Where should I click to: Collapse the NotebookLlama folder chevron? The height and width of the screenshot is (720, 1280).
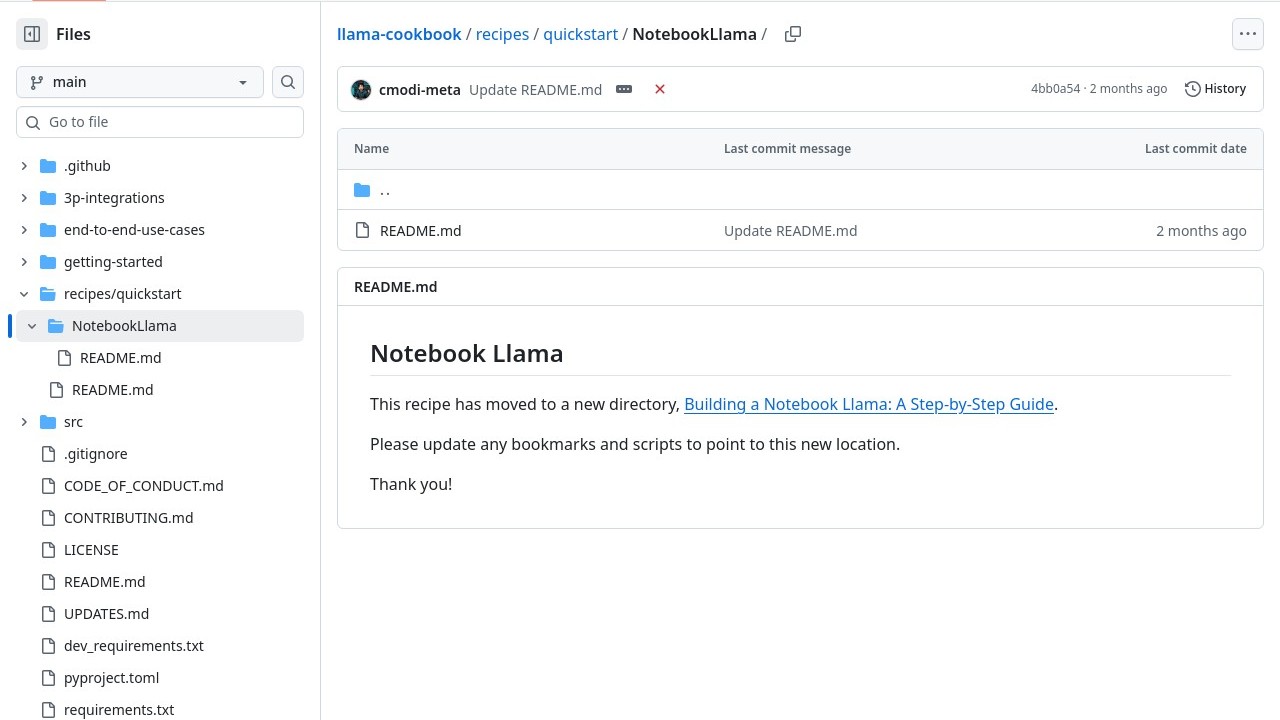(x=32, y=326)
